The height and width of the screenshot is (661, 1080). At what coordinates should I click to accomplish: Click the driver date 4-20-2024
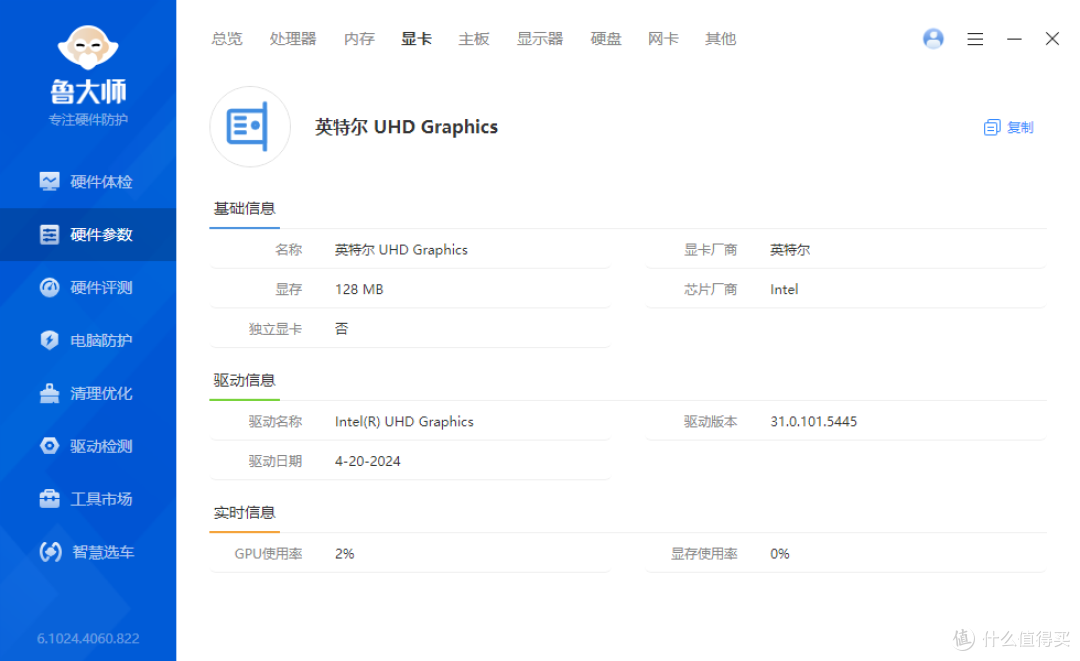(x=368, y=461)
